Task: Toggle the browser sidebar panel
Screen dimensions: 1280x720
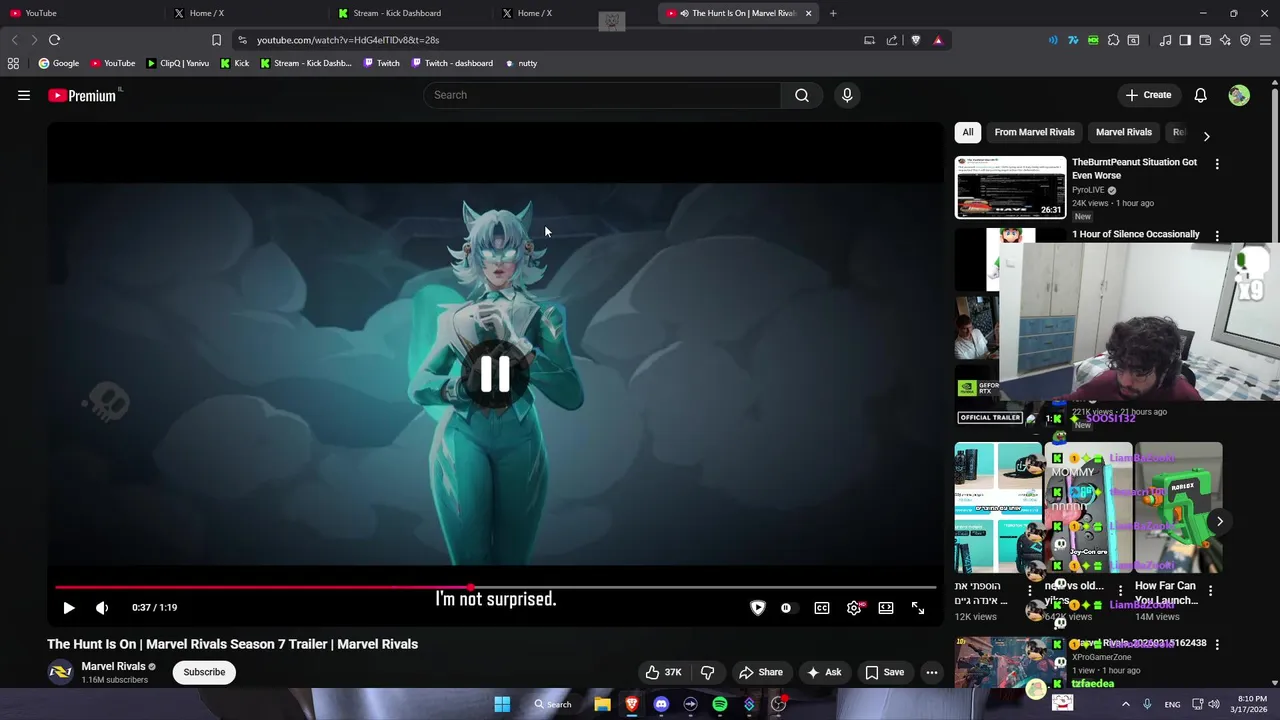Action: tap(1185, 40)
